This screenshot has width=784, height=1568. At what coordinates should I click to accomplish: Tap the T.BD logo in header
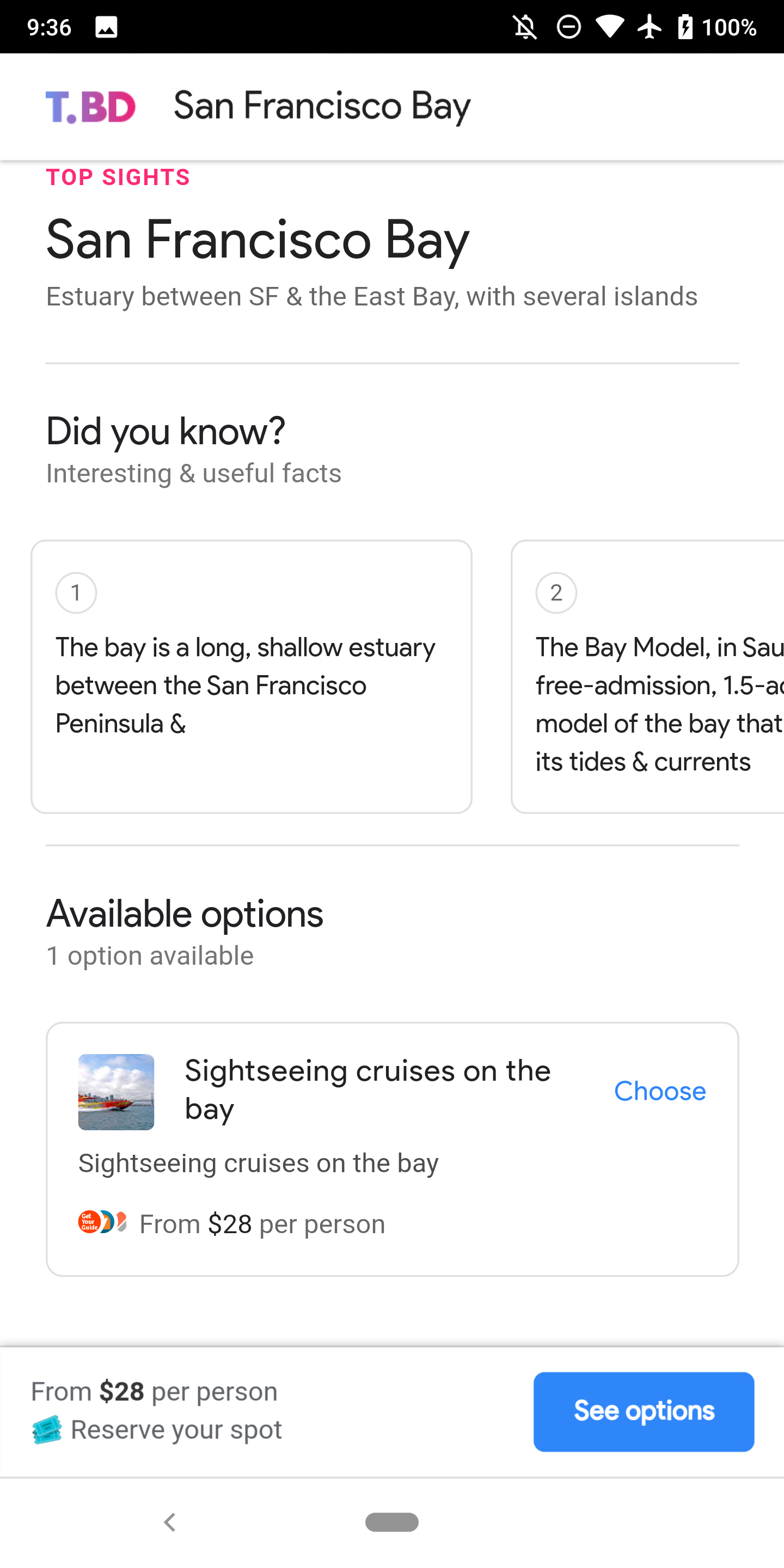[x=90, y=107]
